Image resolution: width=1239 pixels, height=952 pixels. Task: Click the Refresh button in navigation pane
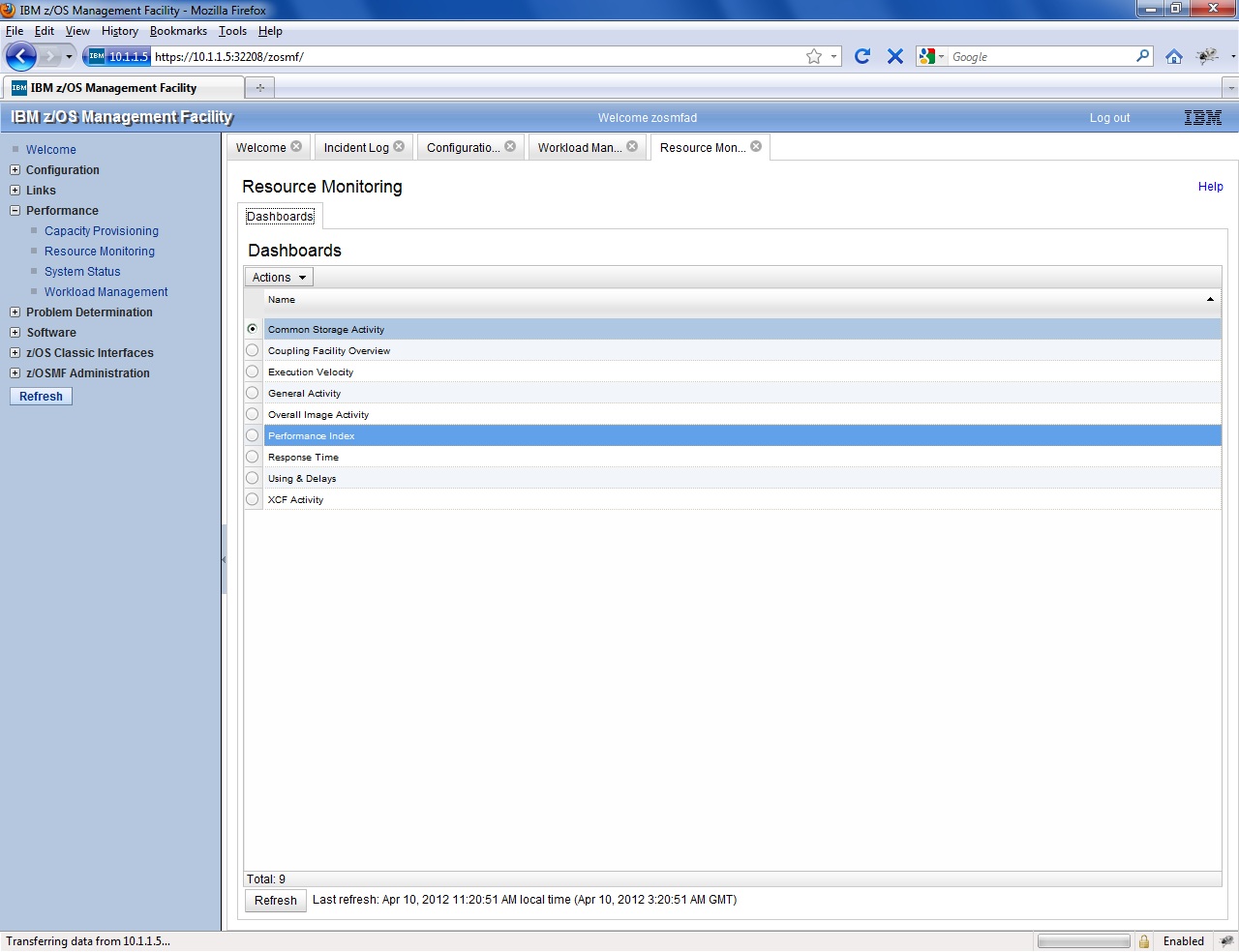(x=41, y=397)
